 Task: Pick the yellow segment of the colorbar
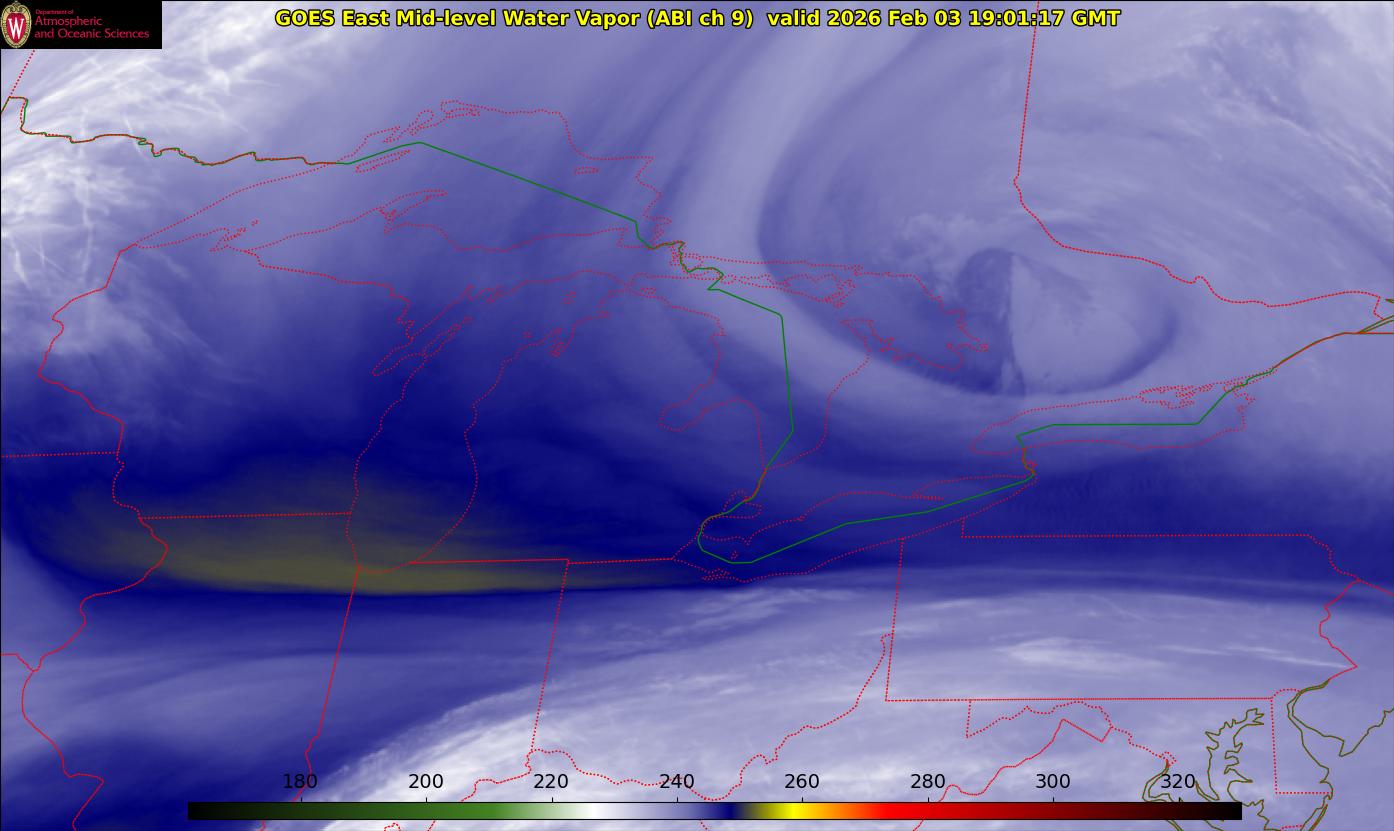tap(790, 811)
